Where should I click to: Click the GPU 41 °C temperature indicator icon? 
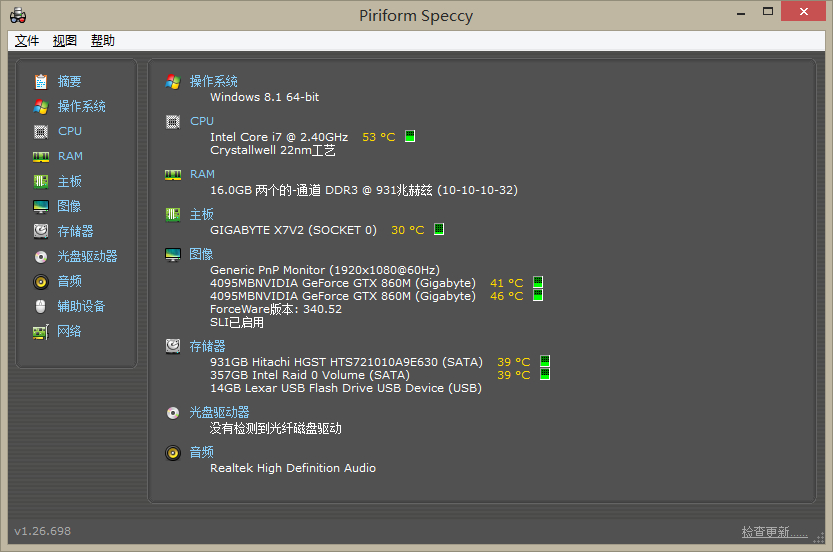538,282
